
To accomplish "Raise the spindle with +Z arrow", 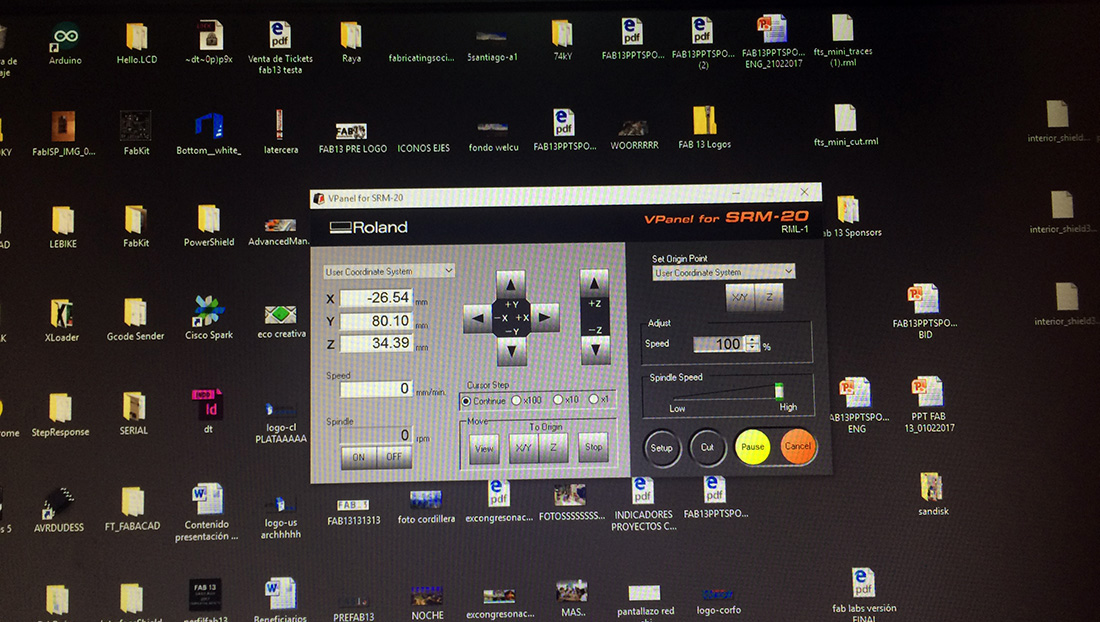I will point(594,285).
